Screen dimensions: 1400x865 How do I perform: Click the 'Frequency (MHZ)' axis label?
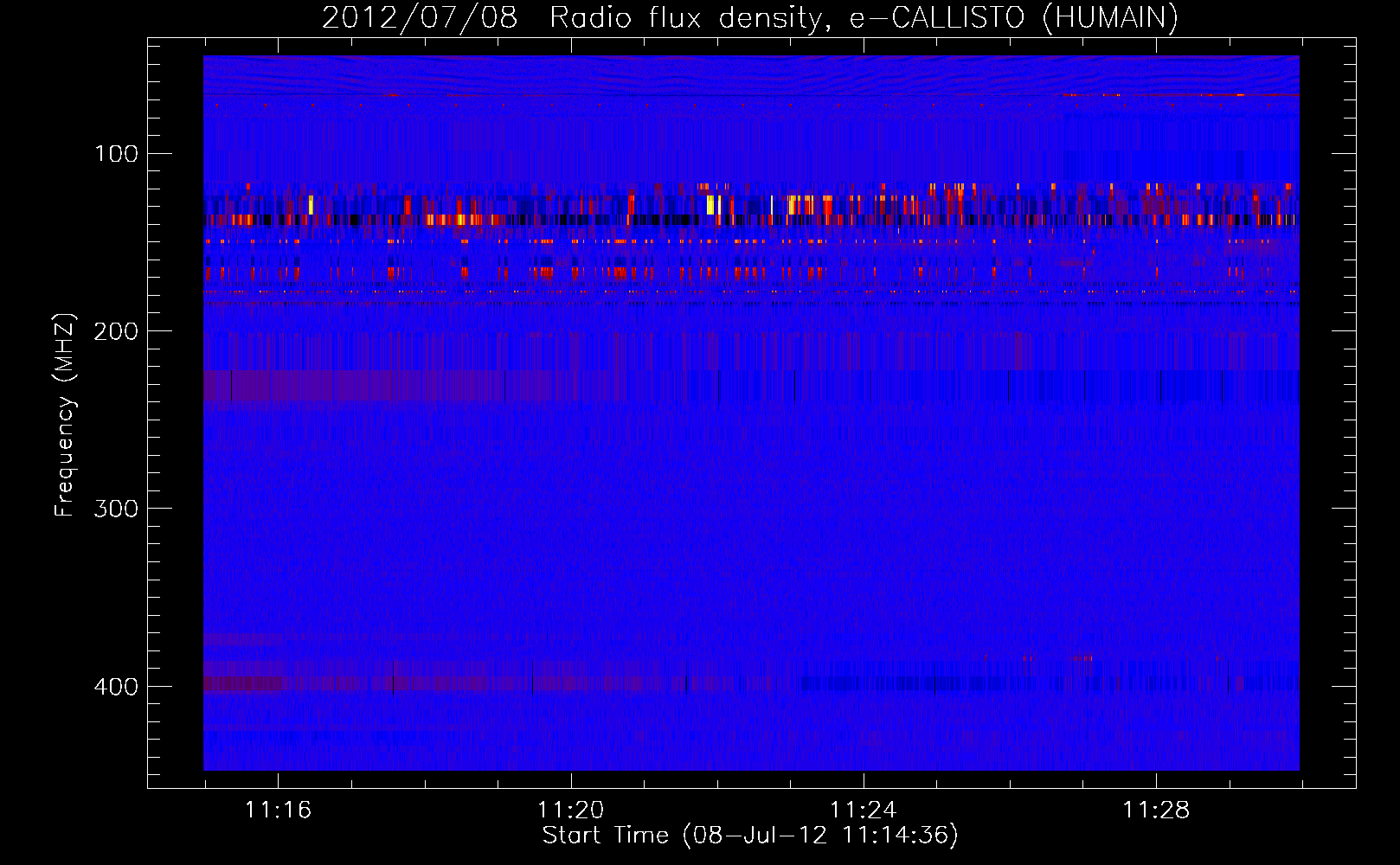(x=65, y=415)
